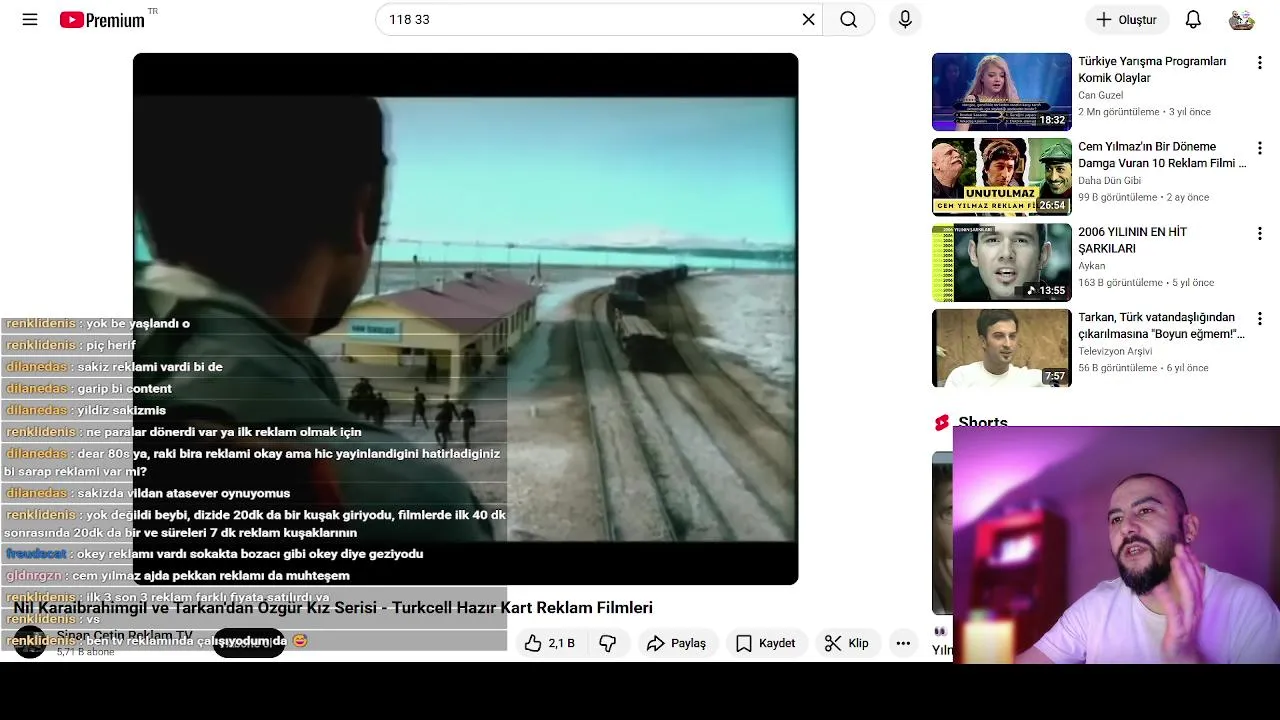
Task: Open the account avatar menu
Action: 1241,19
